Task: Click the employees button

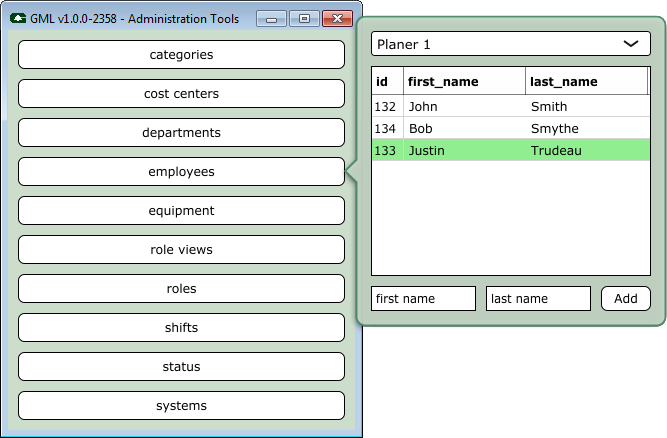Action: (181, 172)
